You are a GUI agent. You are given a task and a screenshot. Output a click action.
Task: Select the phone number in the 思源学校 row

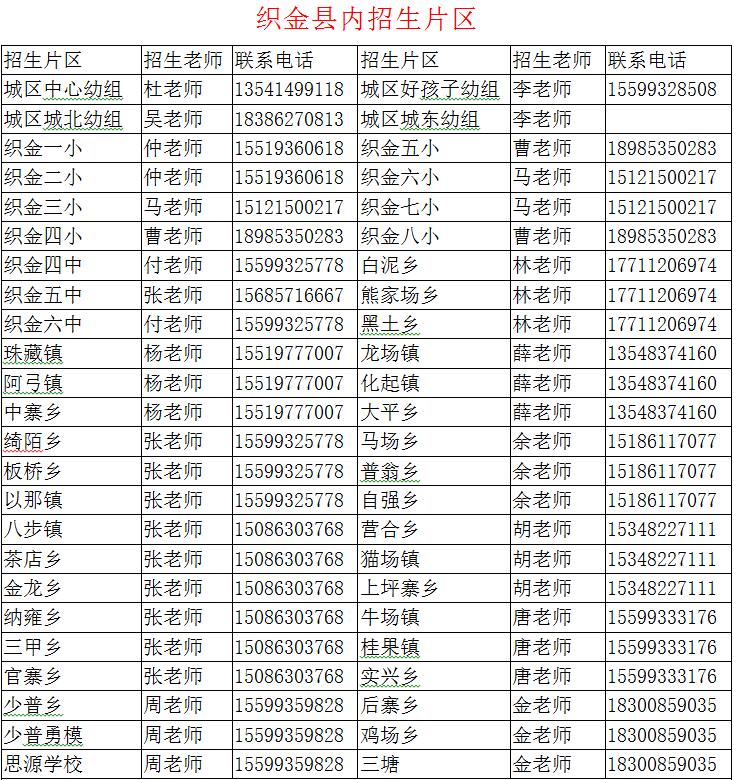pos(289,764)
